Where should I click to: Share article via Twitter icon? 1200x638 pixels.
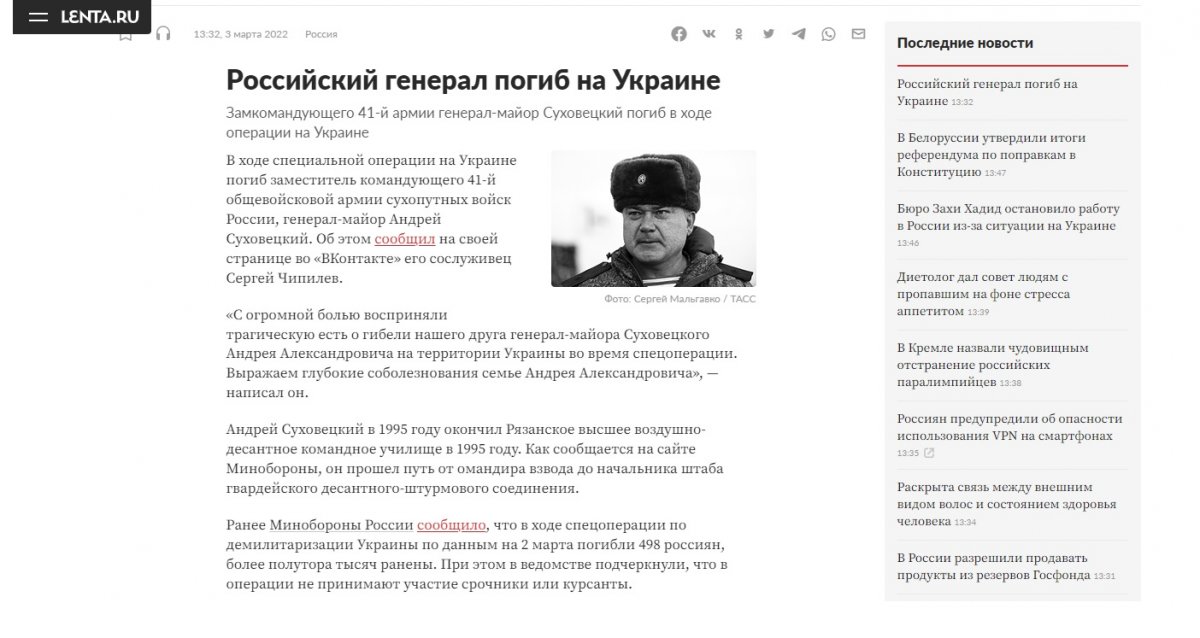pyautogui.click(x=768, y=34)
